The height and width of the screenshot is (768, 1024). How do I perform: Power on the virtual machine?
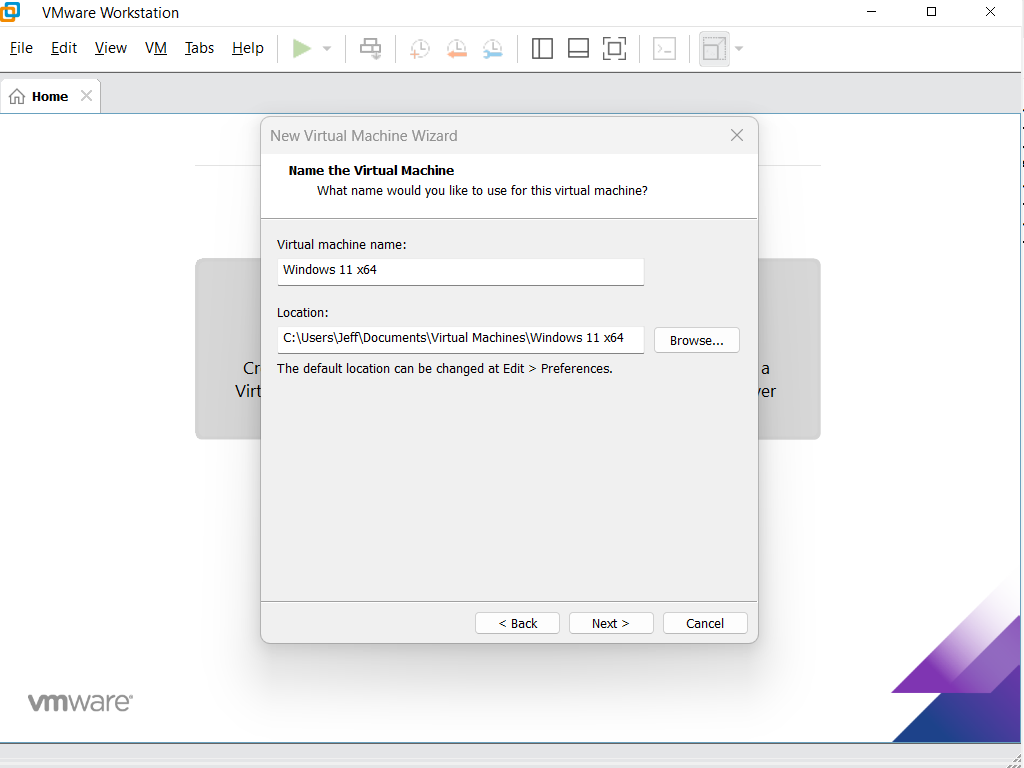(x=300, y=48)
